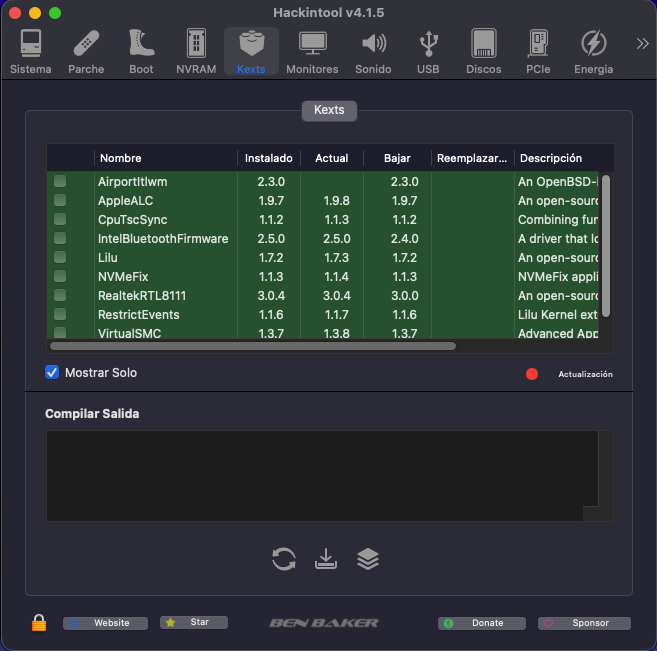This screenshot has width=657, height=651.
Task: Click the green maximize window button
Action: (55, 13)
